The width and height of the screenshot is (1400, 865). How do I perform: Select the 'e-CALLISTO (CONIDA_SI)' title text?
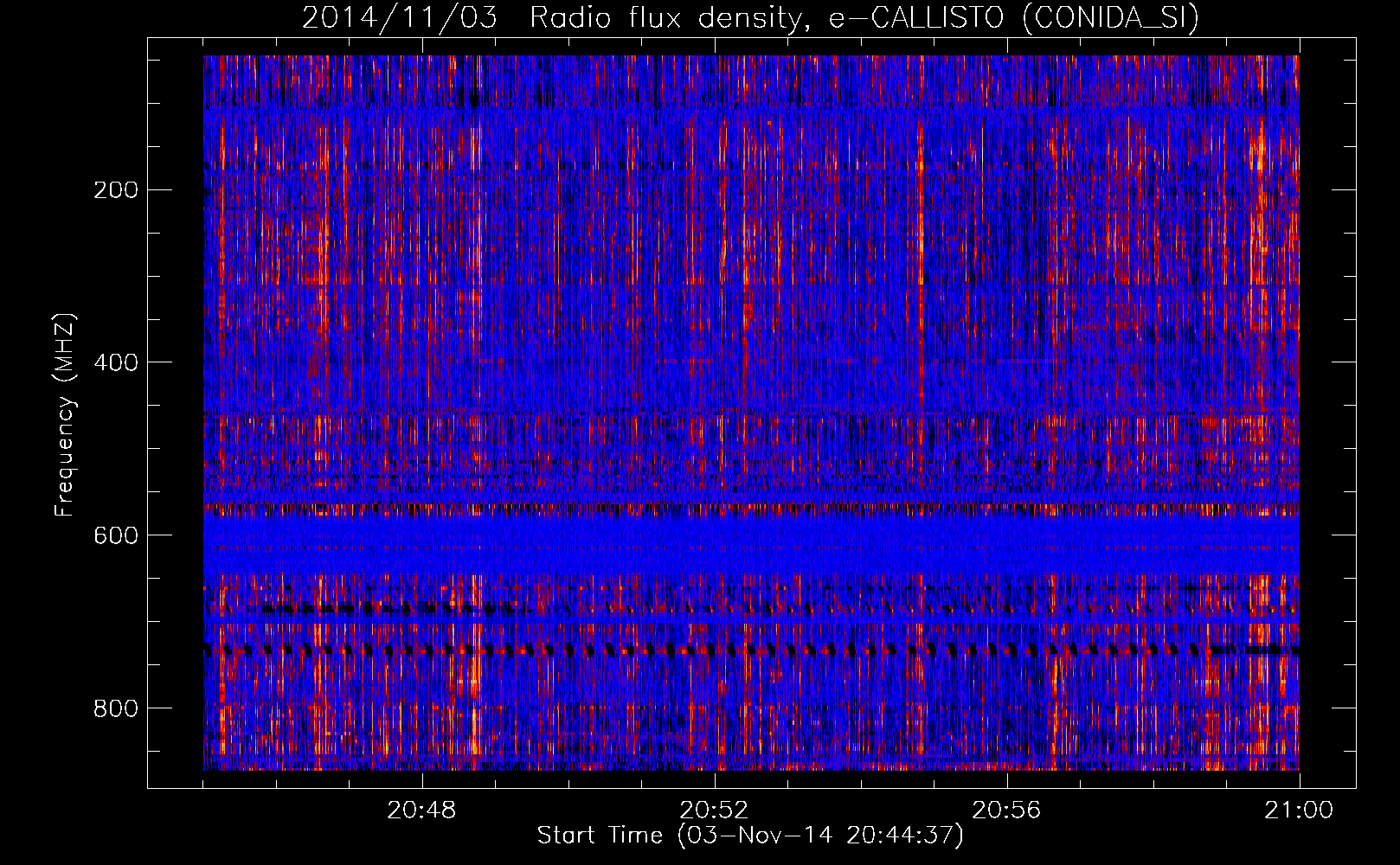click(1014, 18)
